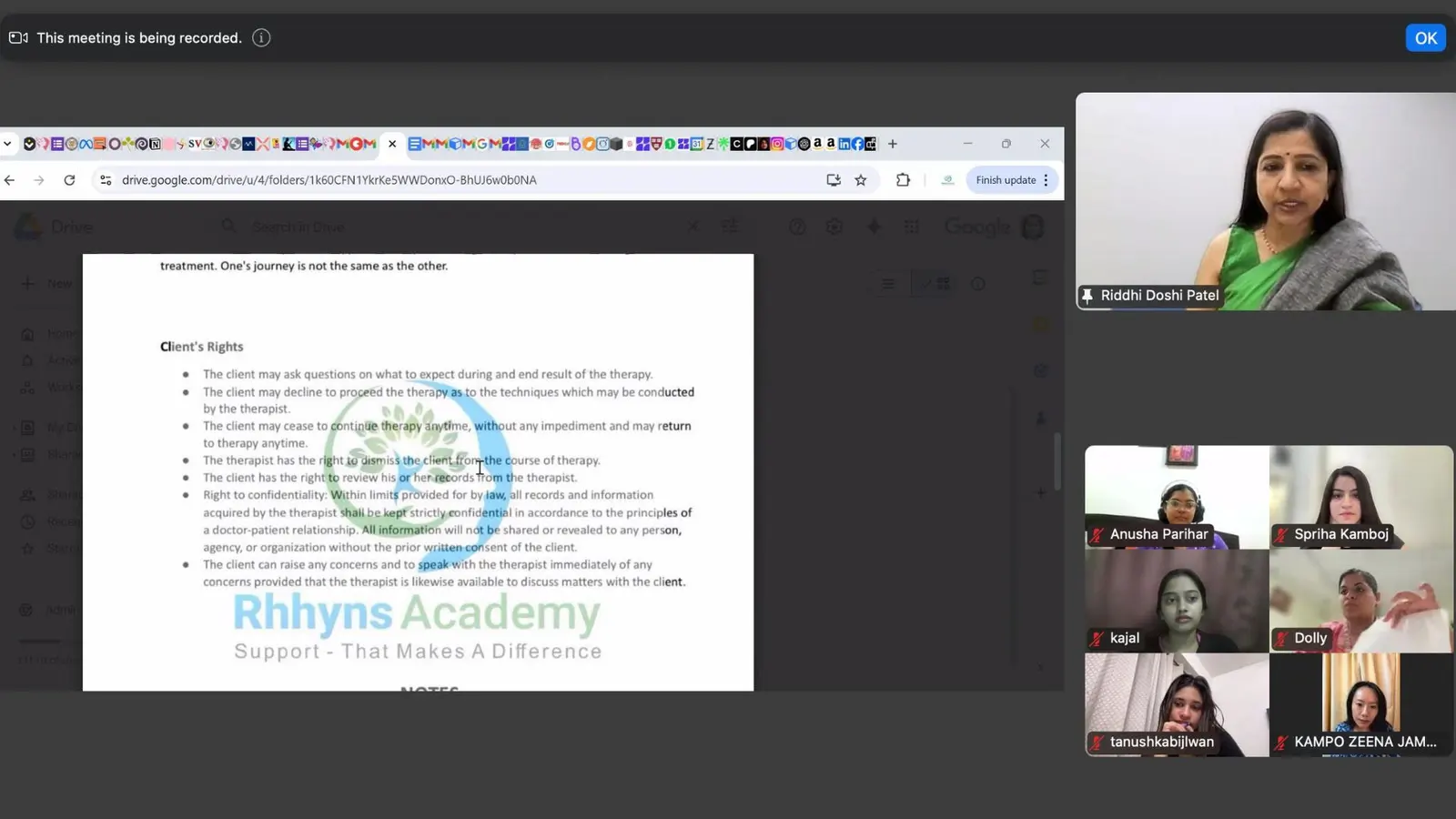Select Dolly's video thumbnail

(1361, 601)
